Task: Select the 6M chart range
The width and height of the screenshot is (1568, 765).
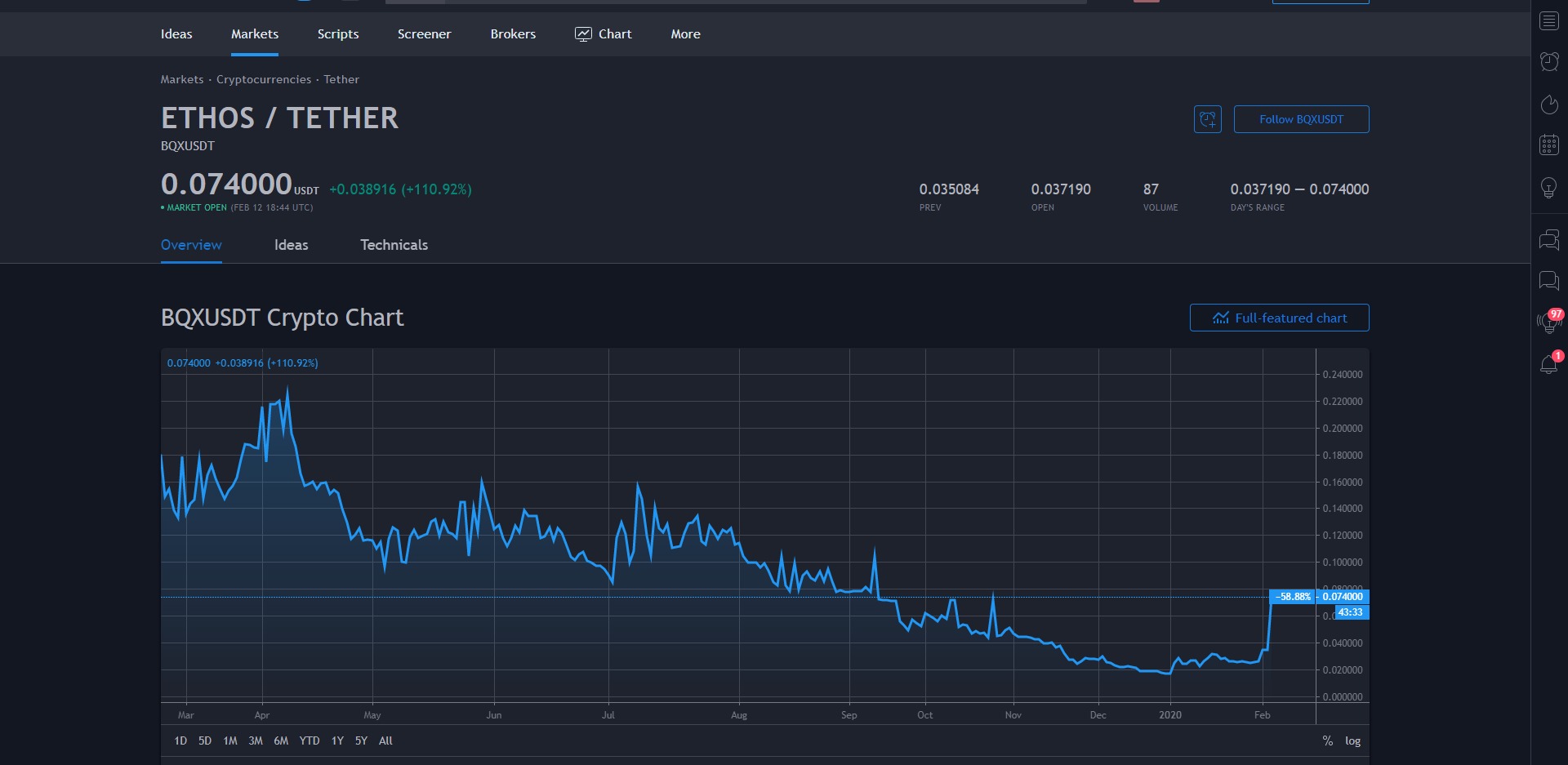Action: [x=281, y=741]
